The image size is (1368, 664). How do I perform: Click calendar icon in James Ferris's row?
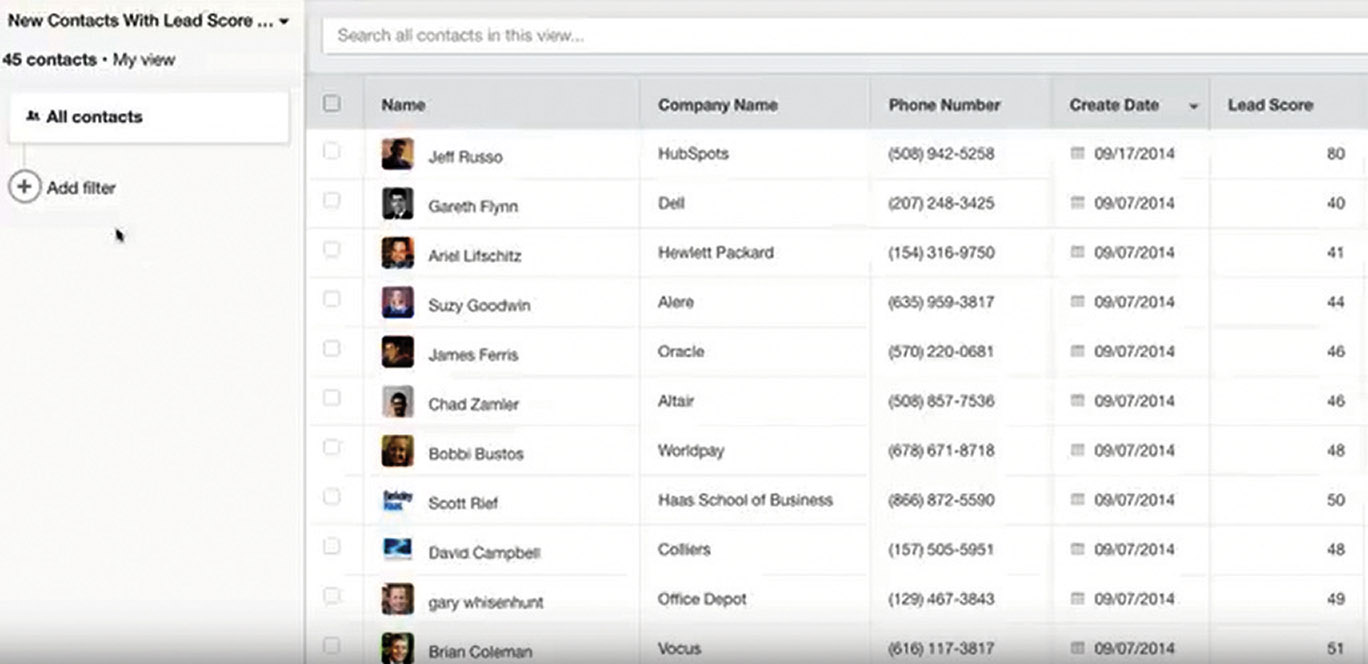click(1077, 351)
